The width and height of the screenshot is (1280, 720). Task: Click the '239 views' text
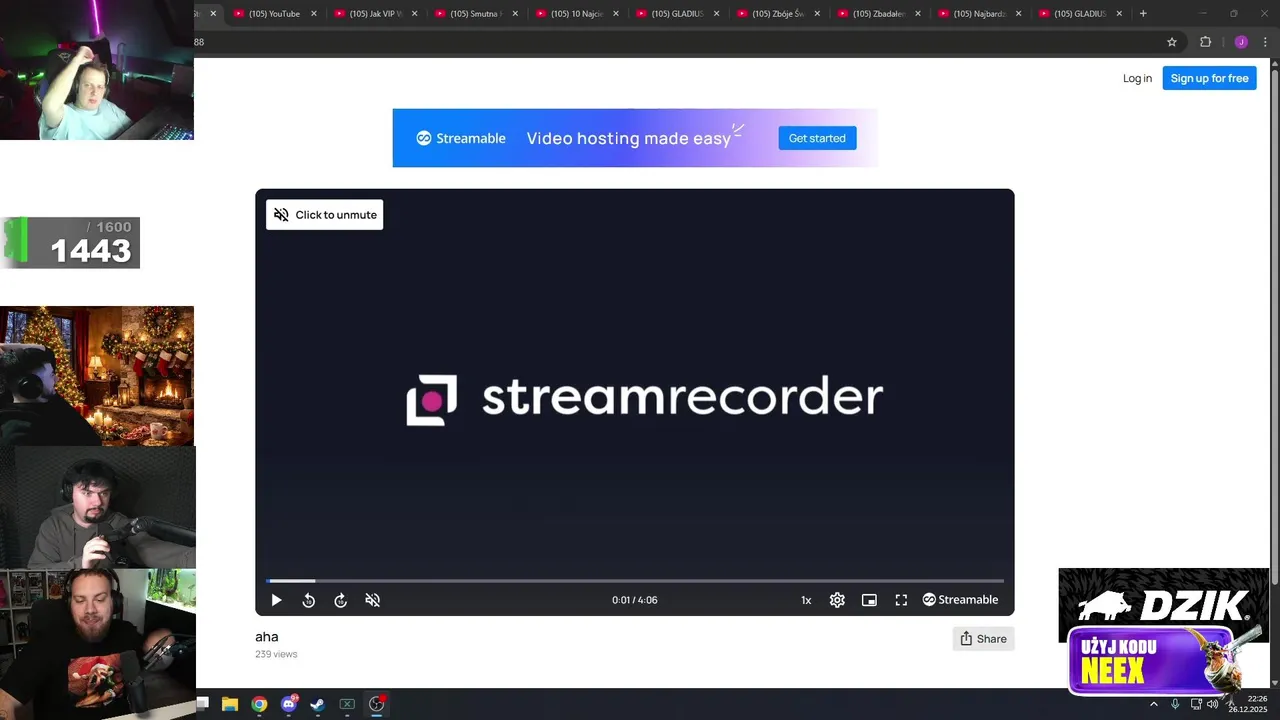(276, 654)
